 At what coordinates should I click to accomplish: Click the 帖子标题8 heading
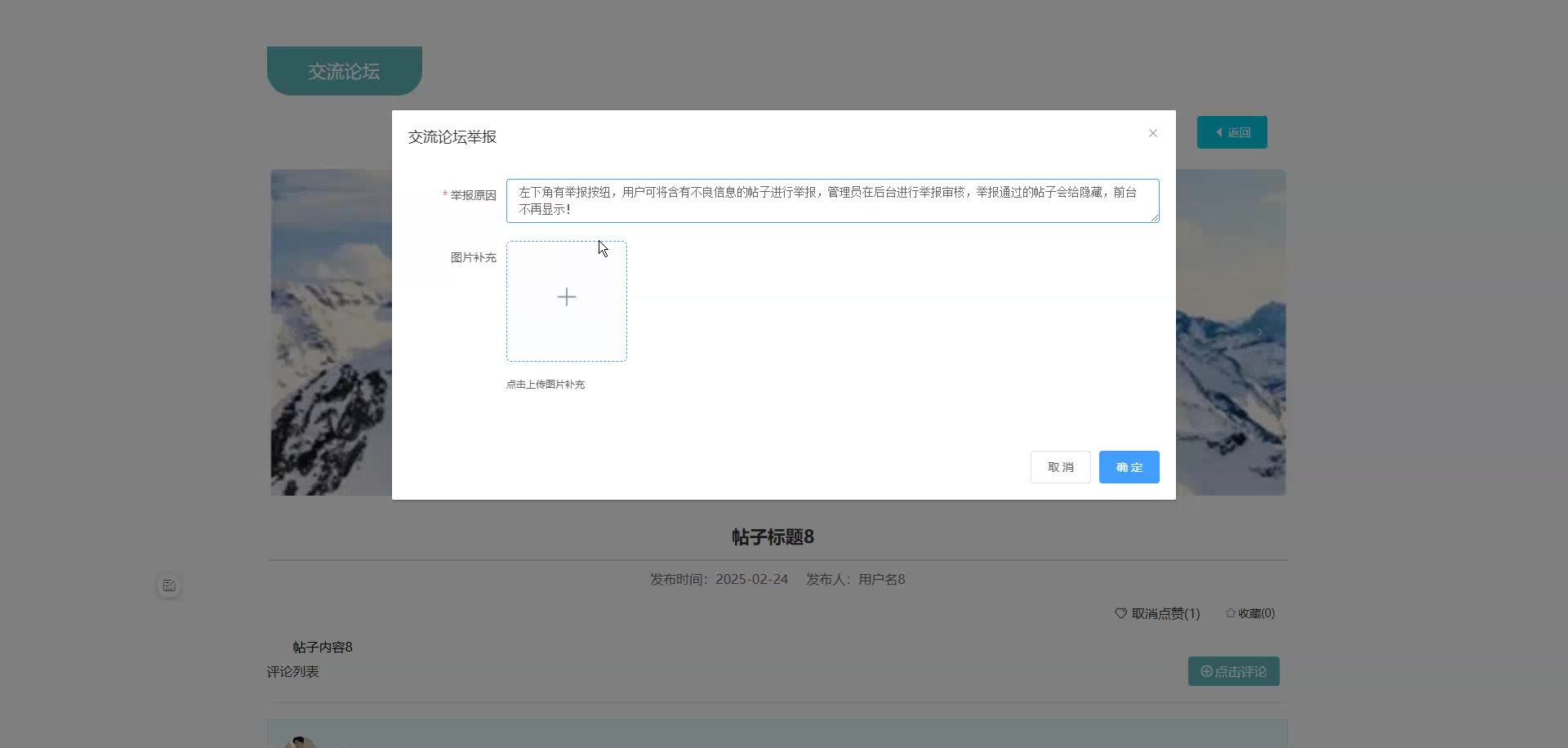773,537
